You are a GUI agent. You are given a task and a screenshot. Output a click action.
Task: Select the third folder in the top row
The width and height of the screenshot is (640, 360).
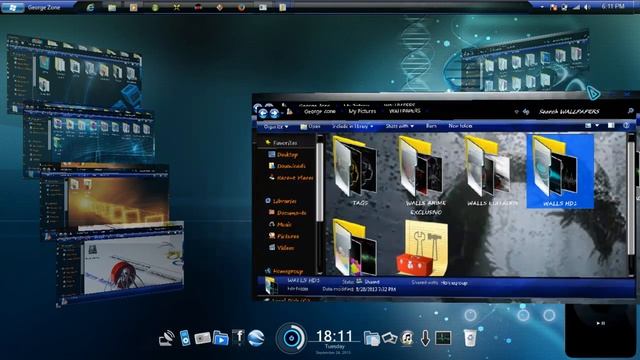(x=491, y=171)
